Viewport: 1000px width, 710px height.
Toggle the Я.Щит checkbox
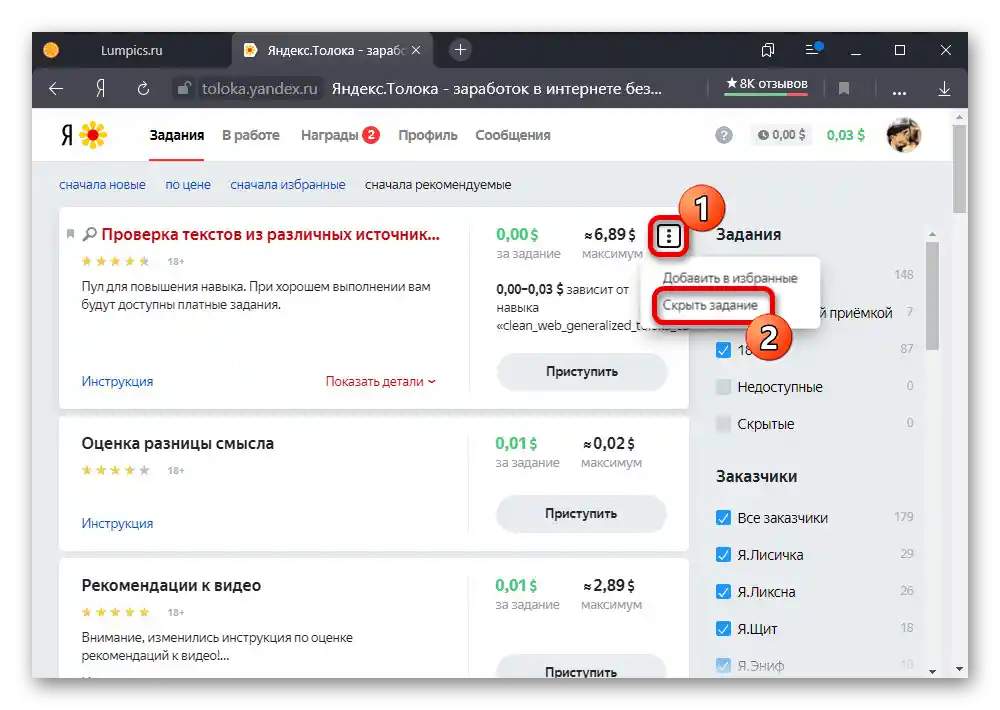[723, 628]
